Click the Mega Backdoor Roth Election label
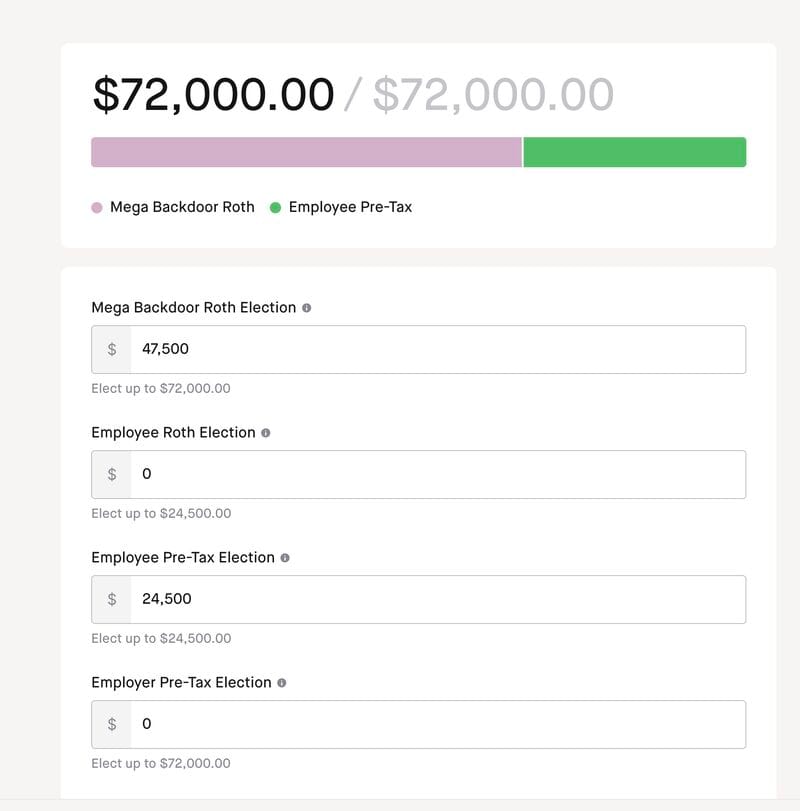This screenshot has height=811, width=800. 193,308
